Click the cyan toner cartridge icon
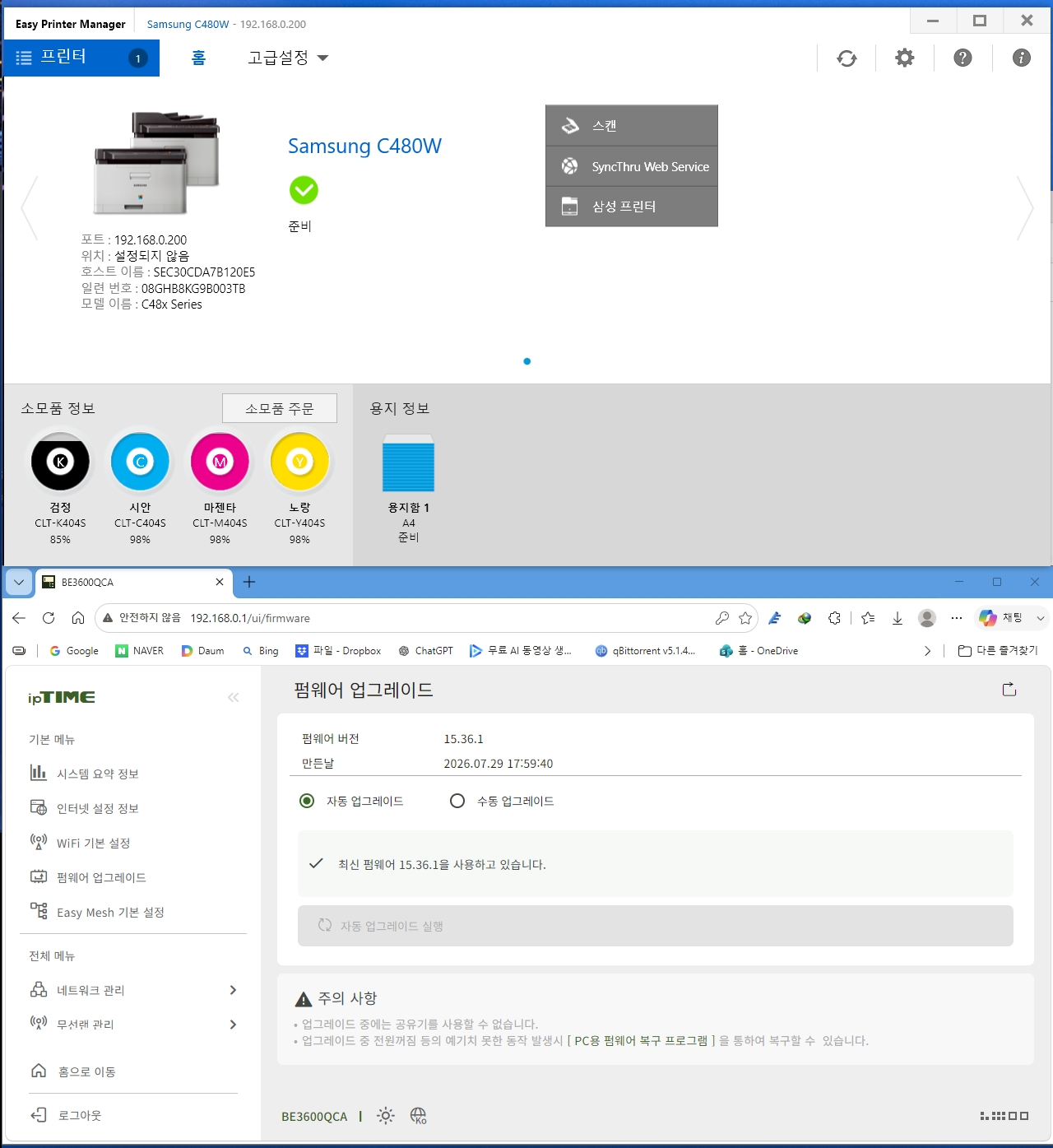 tap(140, 462)
